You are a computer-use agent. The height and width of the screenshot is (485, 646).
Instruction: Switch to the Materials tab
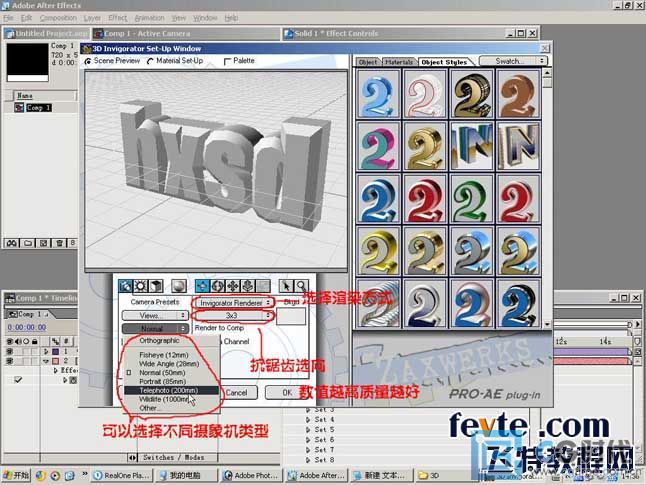[398, 62]
